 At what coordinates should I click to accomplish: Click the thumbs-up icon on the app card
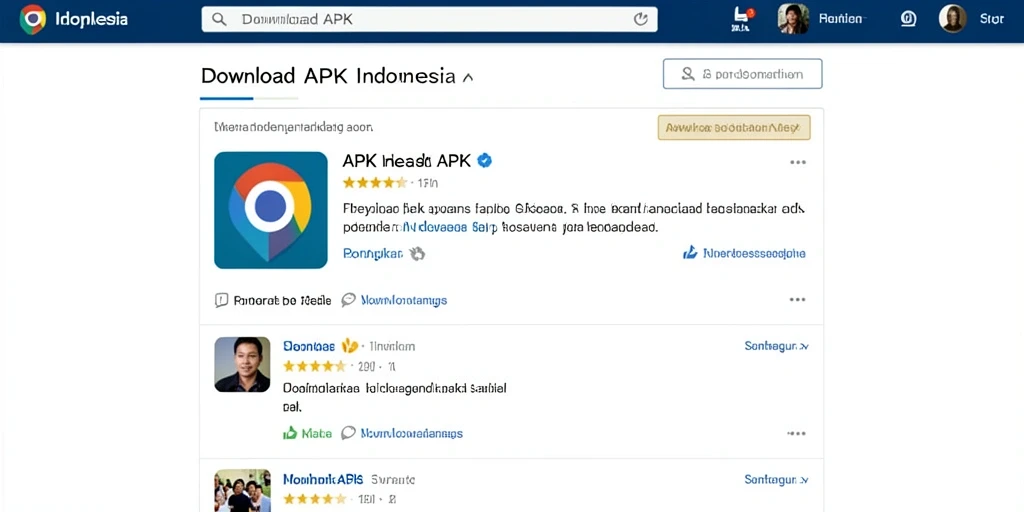pyautogui.click(x=690, y=253)
